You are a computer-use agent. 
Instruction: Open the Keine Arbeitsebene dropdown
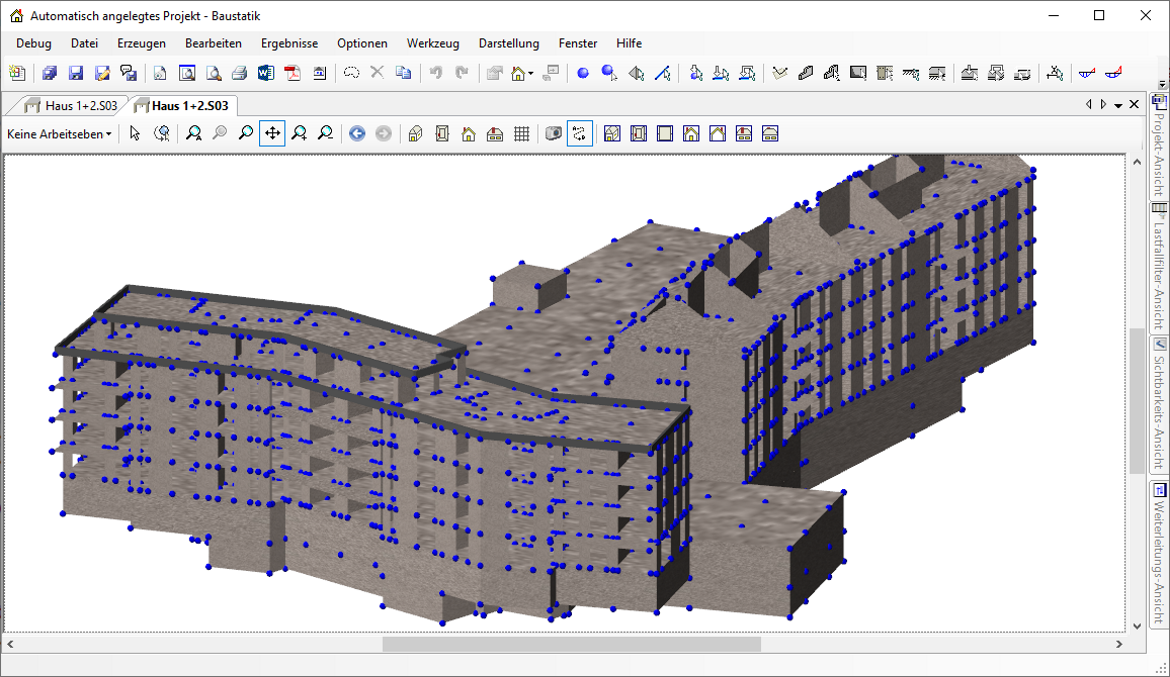point(59,134)
